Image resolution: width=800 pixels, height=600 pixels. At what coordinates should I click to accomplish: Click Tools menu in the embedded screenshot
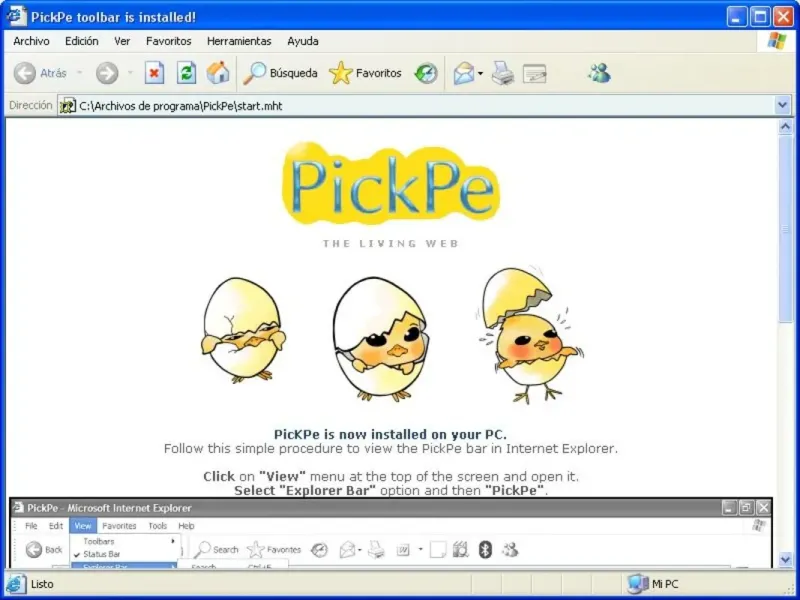click(x=158, y=526)
